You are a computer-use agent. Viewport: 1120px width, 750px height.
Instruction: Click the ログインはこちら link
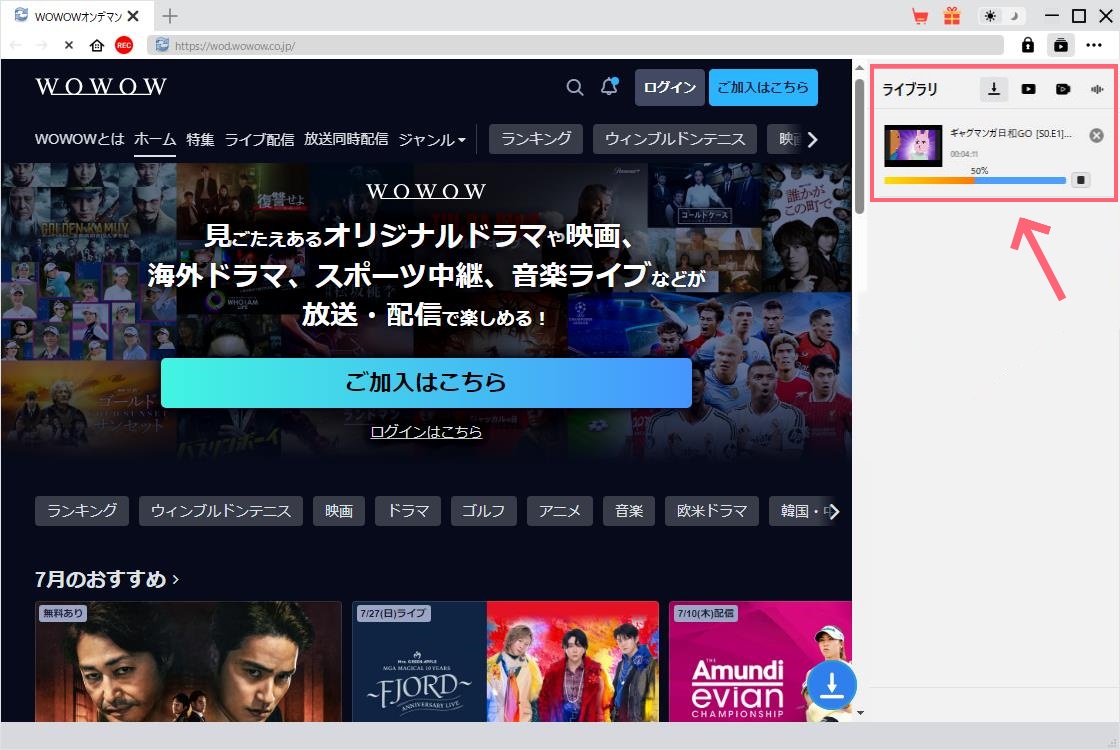click(426, 432)
